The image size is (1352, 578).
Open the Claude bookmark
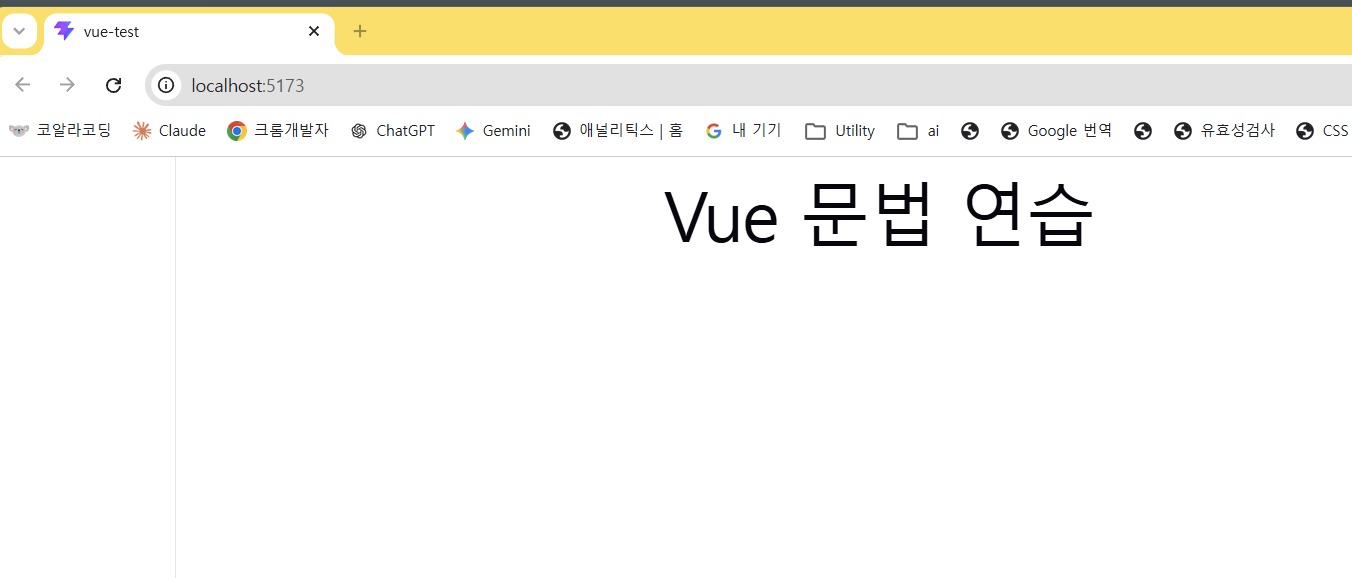click(x=170, y=131)
